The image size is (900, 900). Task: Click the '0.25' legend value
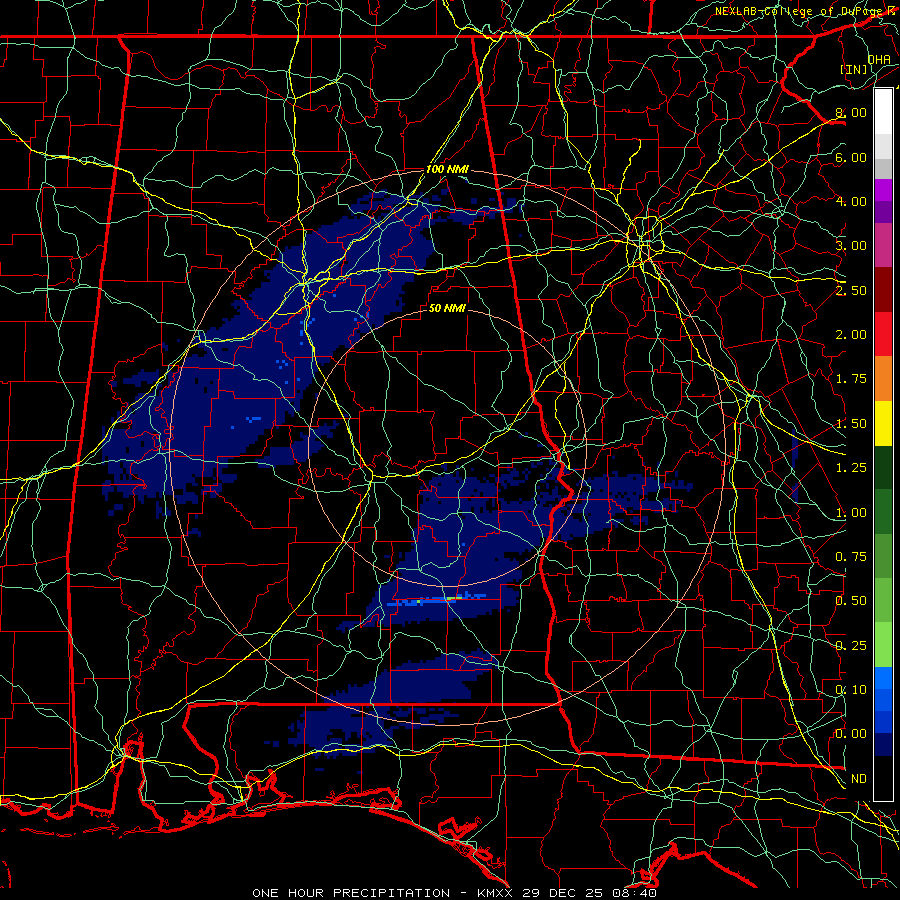[x=851, y=646]
